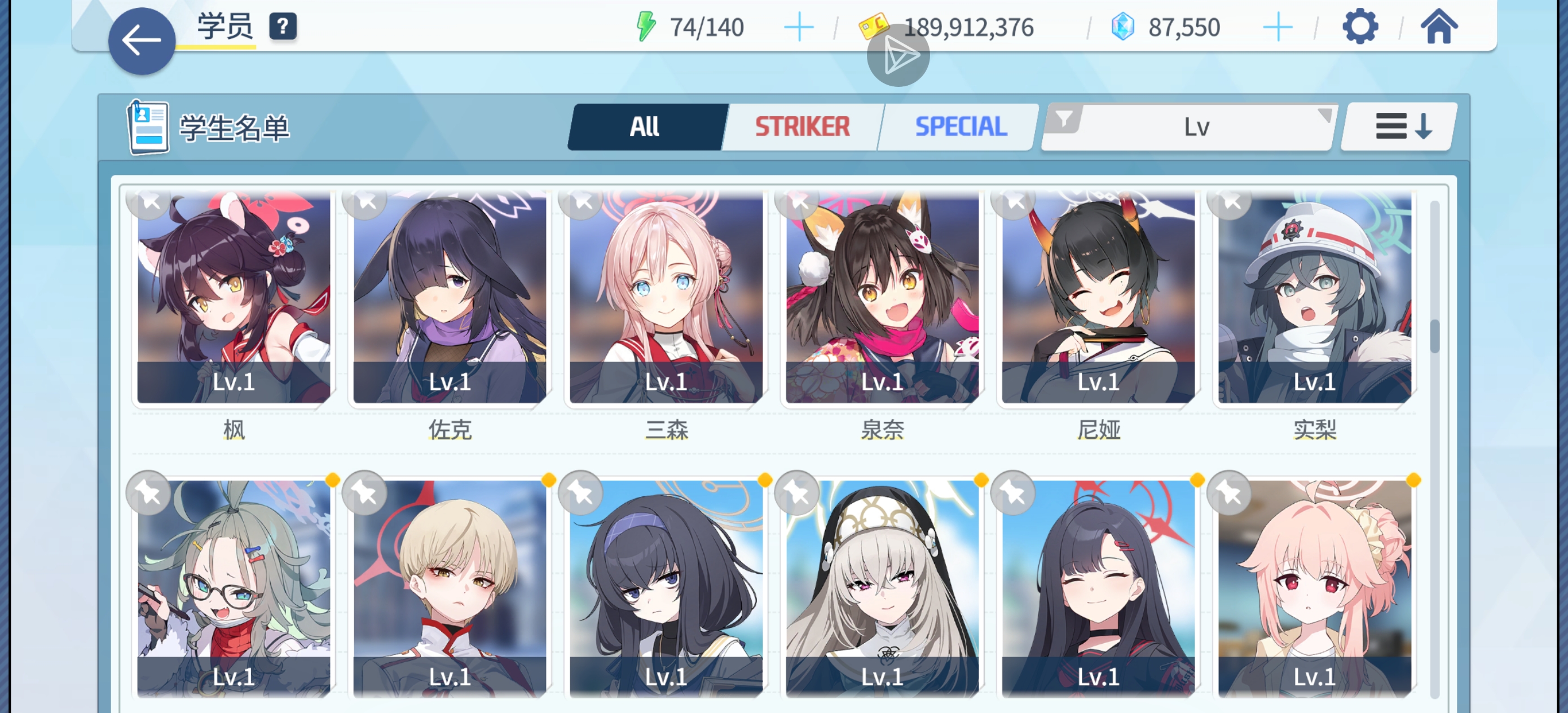Open the help question mark icon
Image resolution: width=1568 pixels, height=713 pixels.
point(283,27)
